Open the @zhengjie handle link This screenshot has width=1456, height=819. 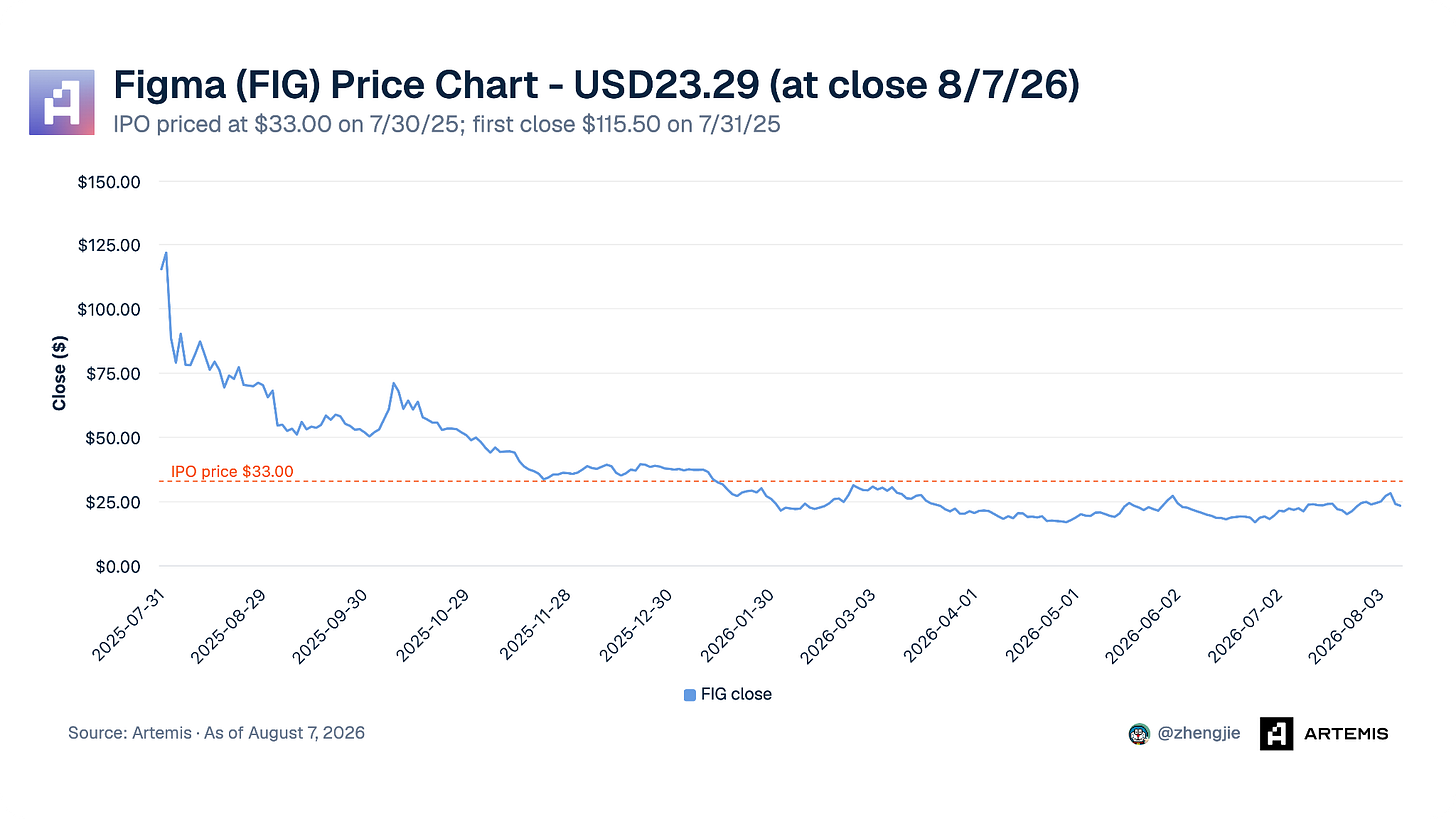1198,733
